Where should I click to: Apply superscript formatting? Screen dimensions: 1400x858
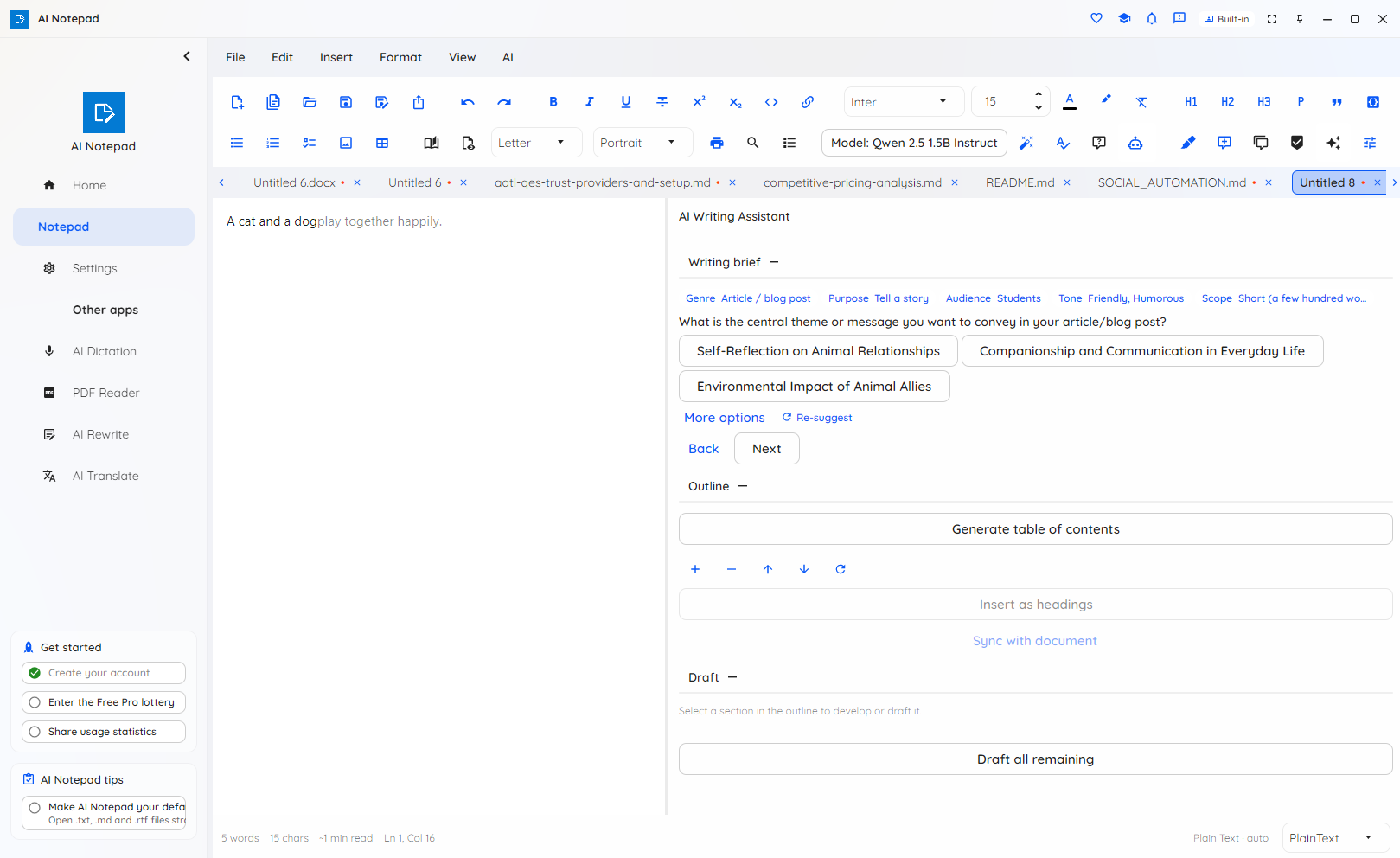[x=699, y=102]
